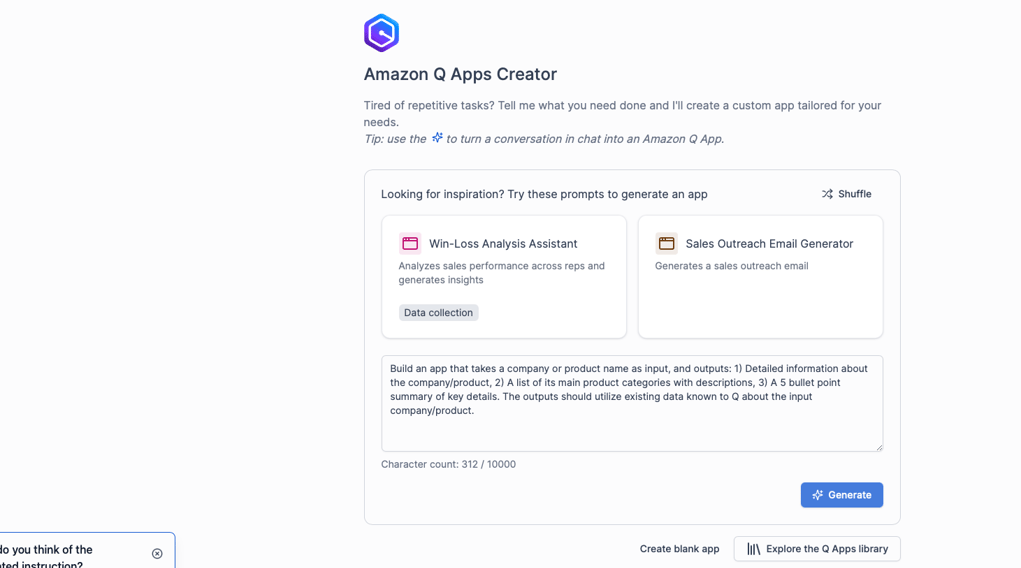Click the Amazon Q hexagon logo
This screenshot has width=1021, height=568.
[x=381, y=33]
